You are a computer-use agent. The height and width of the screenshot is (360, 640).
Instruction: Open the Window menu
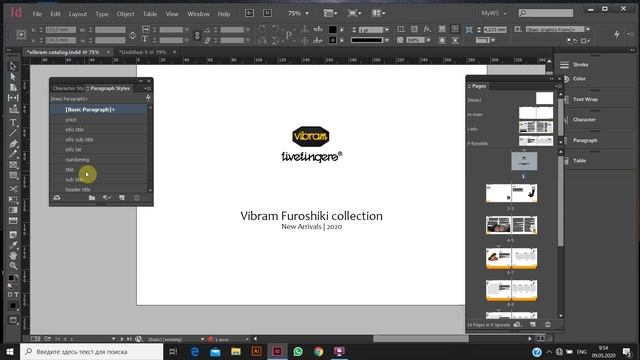198,13
